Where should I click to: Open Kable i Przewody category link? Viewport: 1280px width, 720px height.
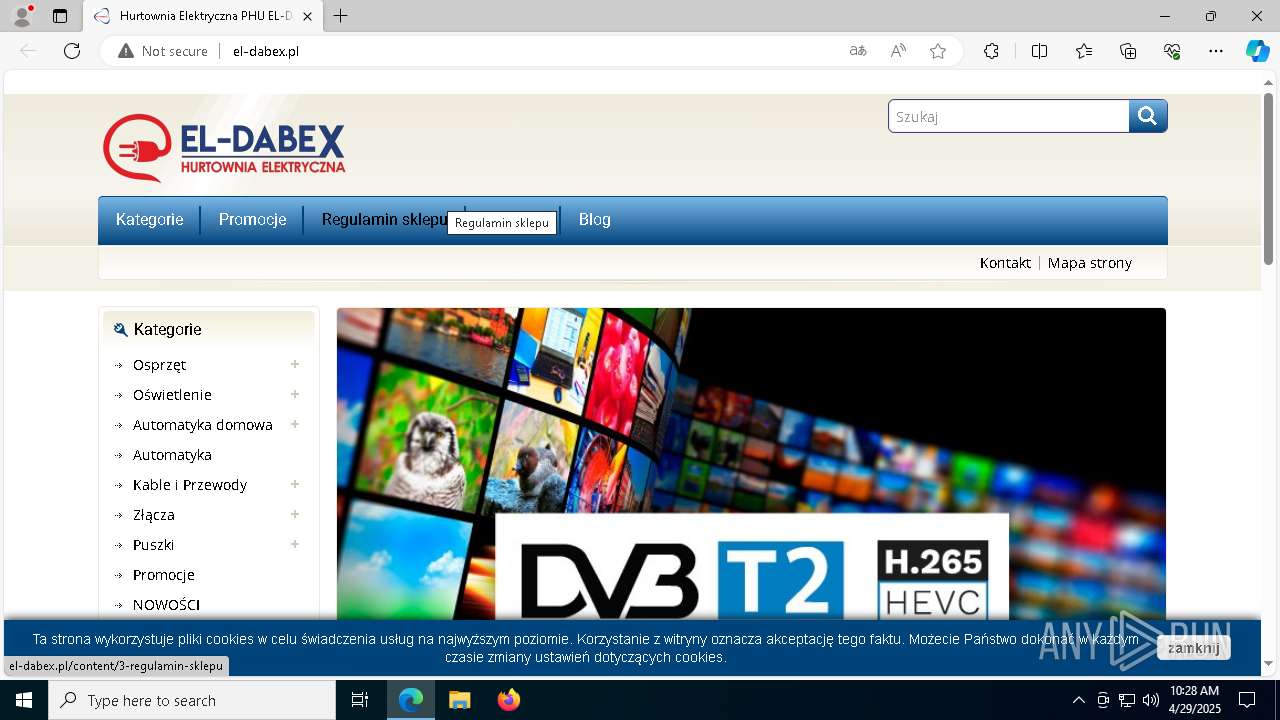pos(190,485)
